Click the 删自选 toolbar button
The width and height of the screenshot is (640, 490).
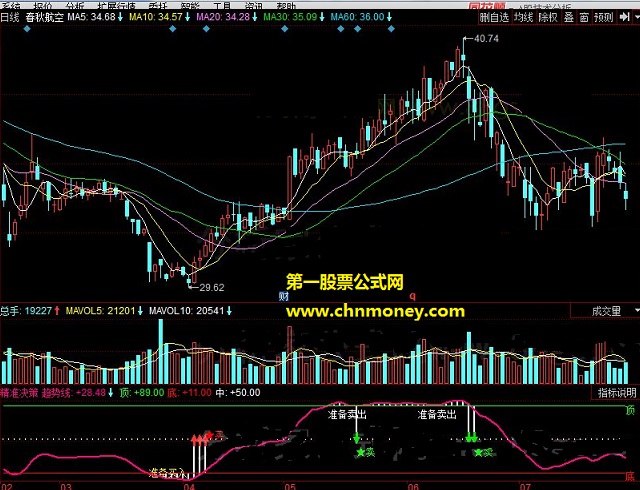coord(494,17)
